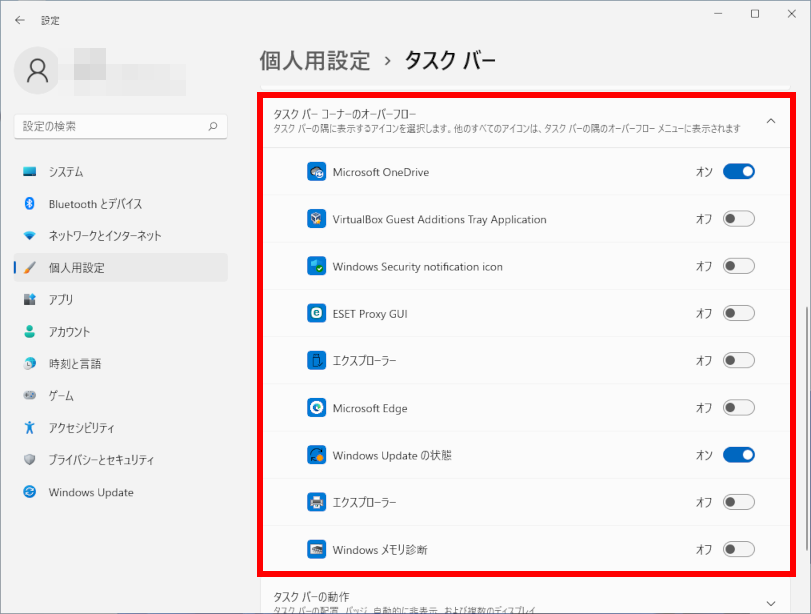Turn off the Microsoft OneDrive toggle
The width and height of the screenshot is (811, 614).
[x=739, y=171]
